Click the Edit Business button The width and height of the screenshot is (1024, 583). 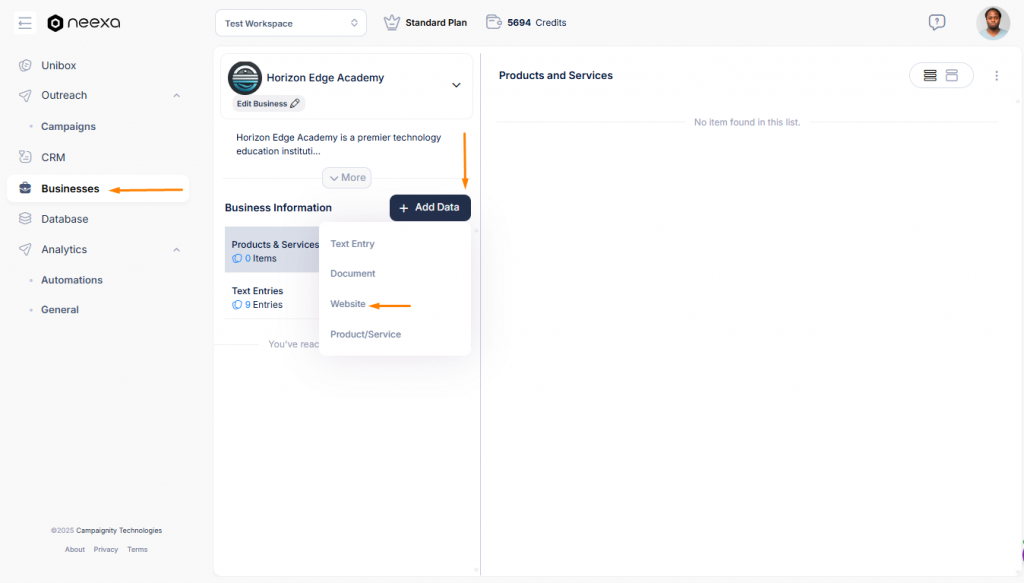(x=267, y=104)
